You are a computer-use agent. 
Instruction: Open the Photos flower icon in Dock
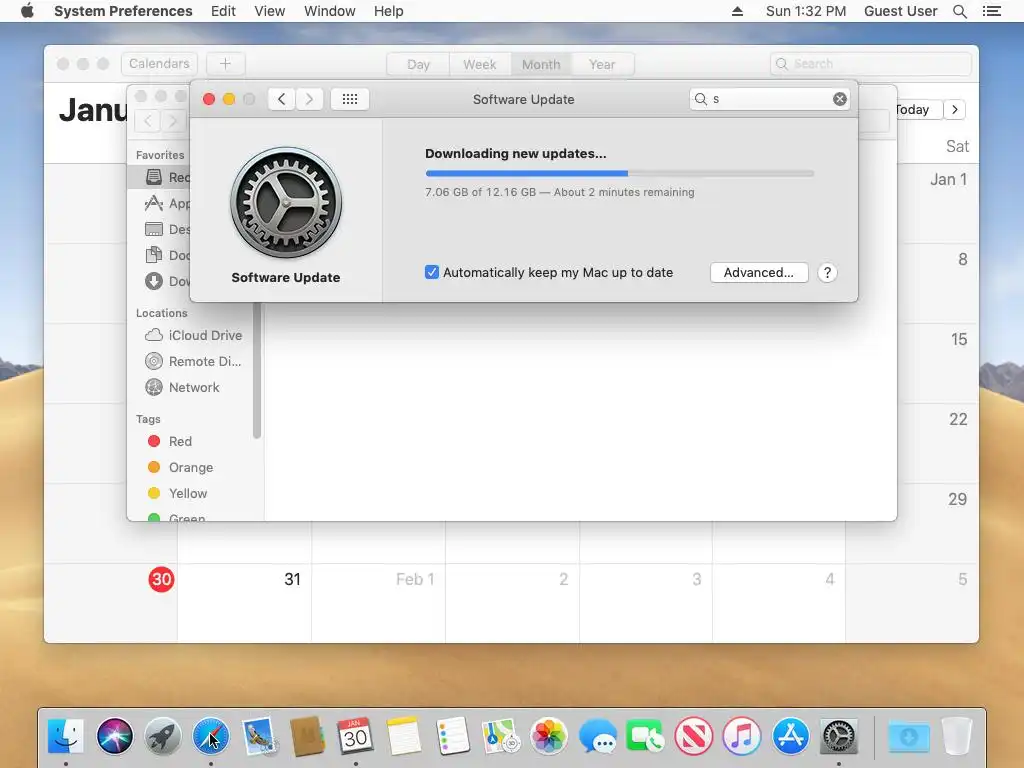549,736
